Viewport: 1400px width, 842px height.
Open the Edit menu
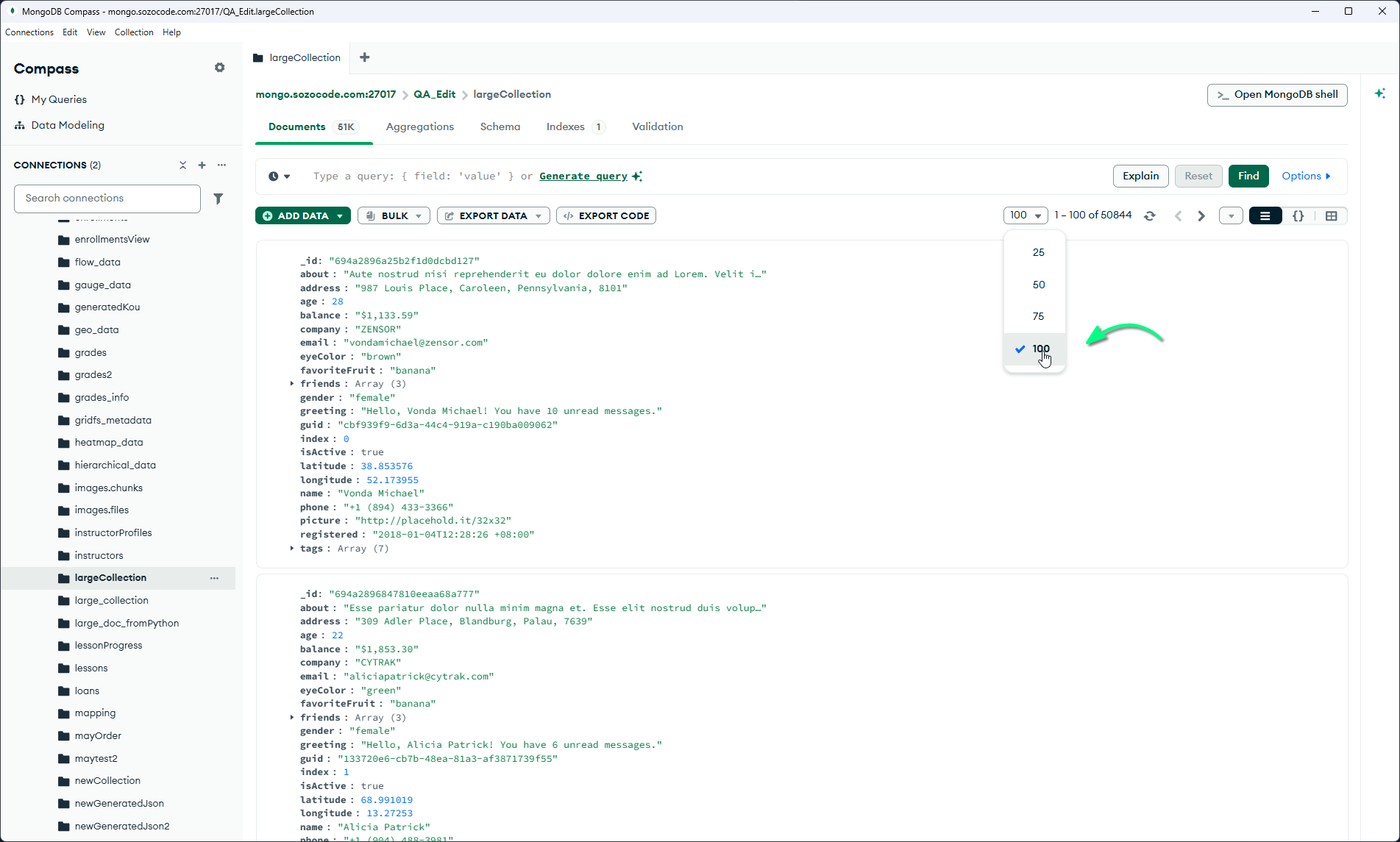tap(70, 32)
